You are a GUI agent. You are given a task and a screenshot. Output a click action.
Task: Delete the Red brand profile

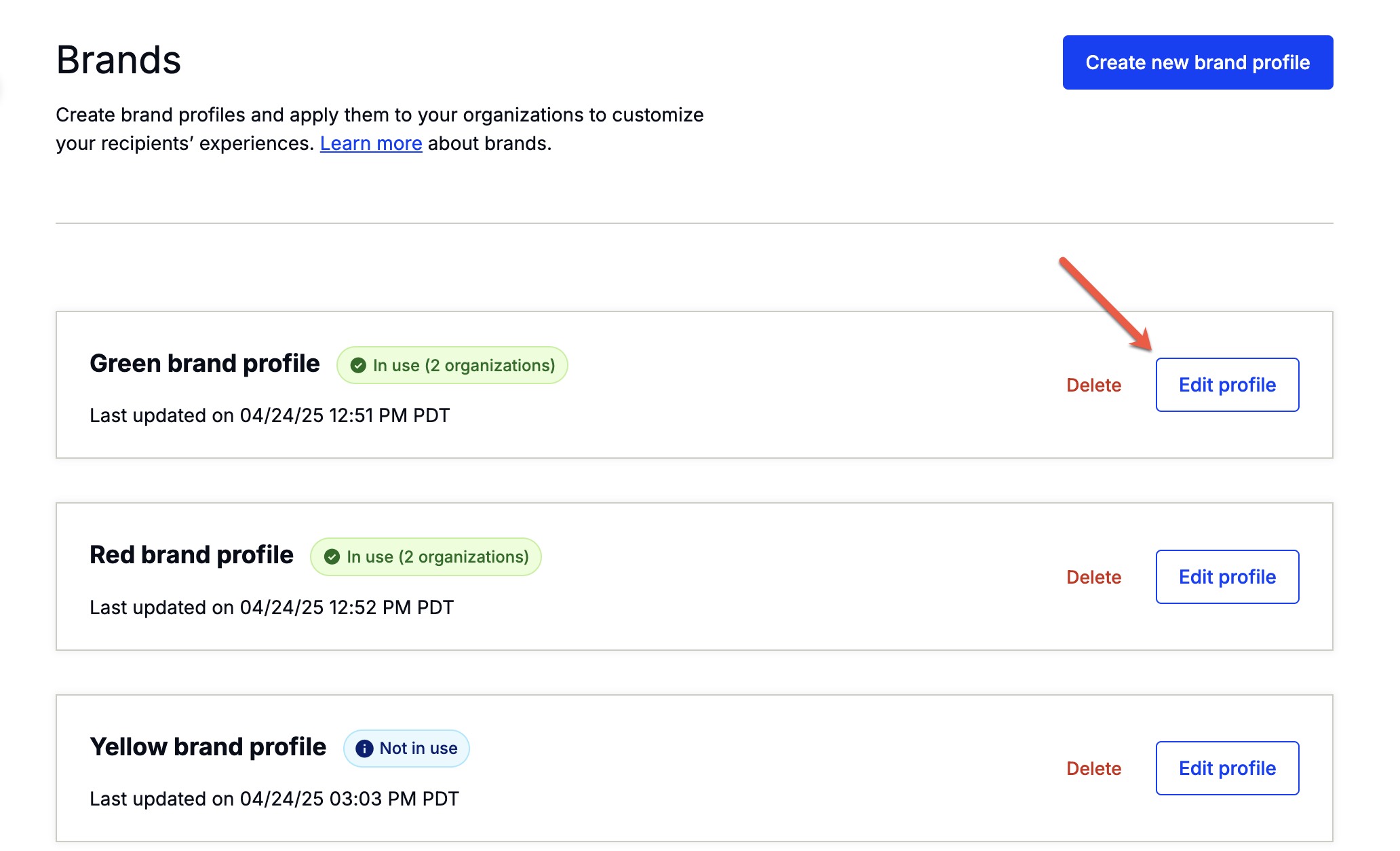click(1093, 577)
